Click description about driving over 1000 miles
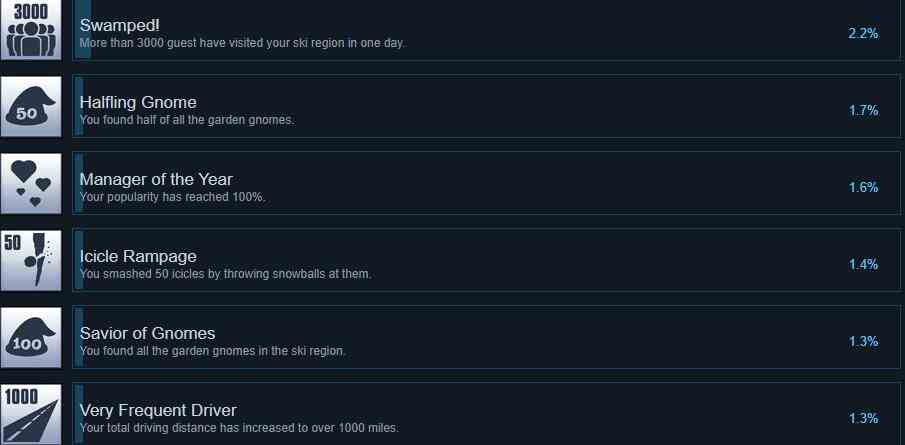 [239, 428]
